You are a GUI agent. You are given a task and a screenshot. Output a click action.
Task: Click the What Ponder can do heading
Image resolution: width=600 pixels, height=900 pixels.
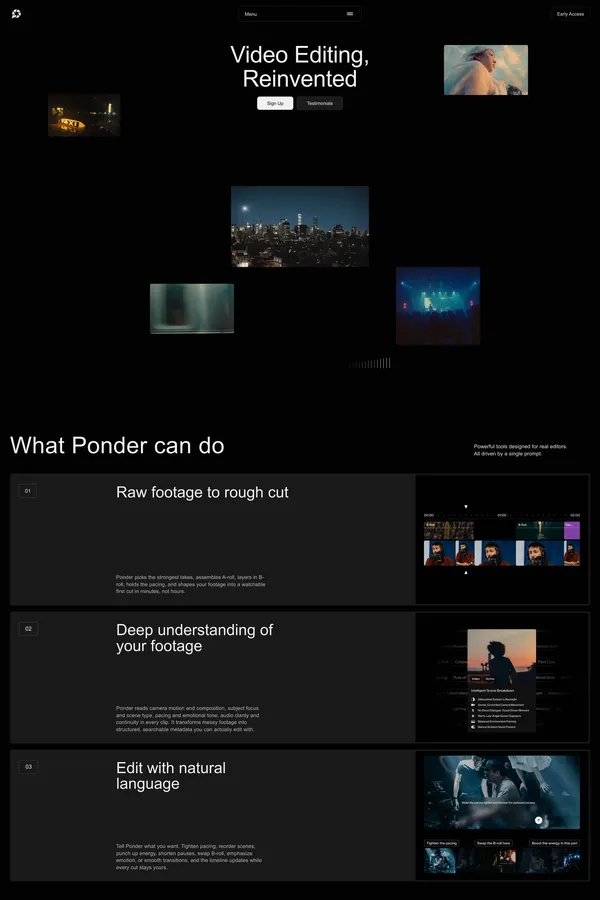click(x=117, y=445)
